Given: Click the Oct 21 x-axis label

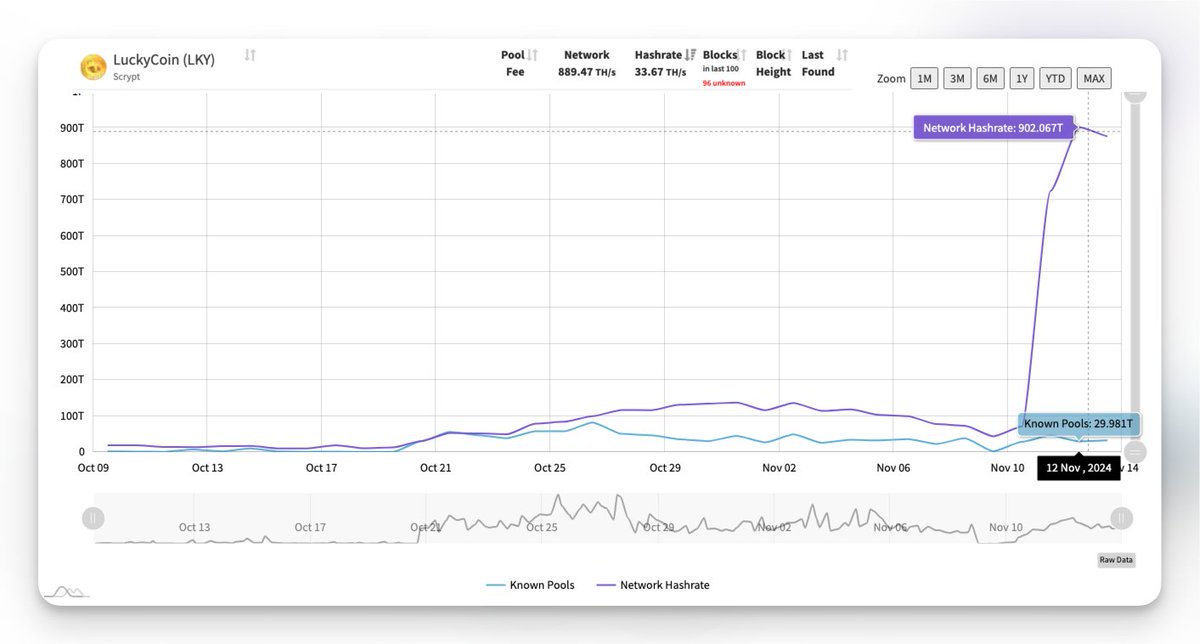Looking at the screenshot, I should 436,467.
